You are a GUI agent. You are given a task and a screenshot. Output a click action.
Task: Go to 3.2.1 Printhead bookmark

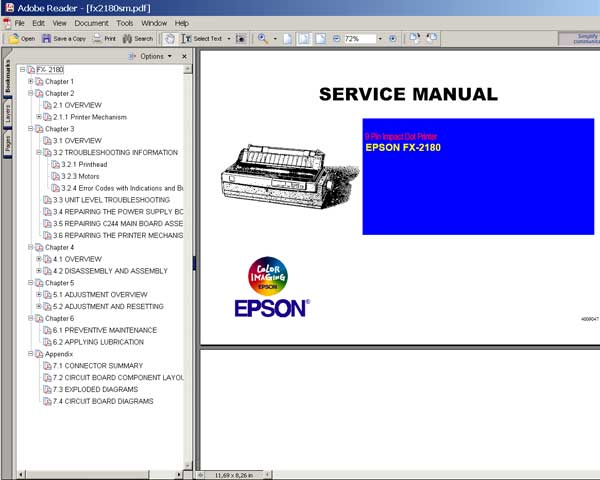(x=84, y=164)
